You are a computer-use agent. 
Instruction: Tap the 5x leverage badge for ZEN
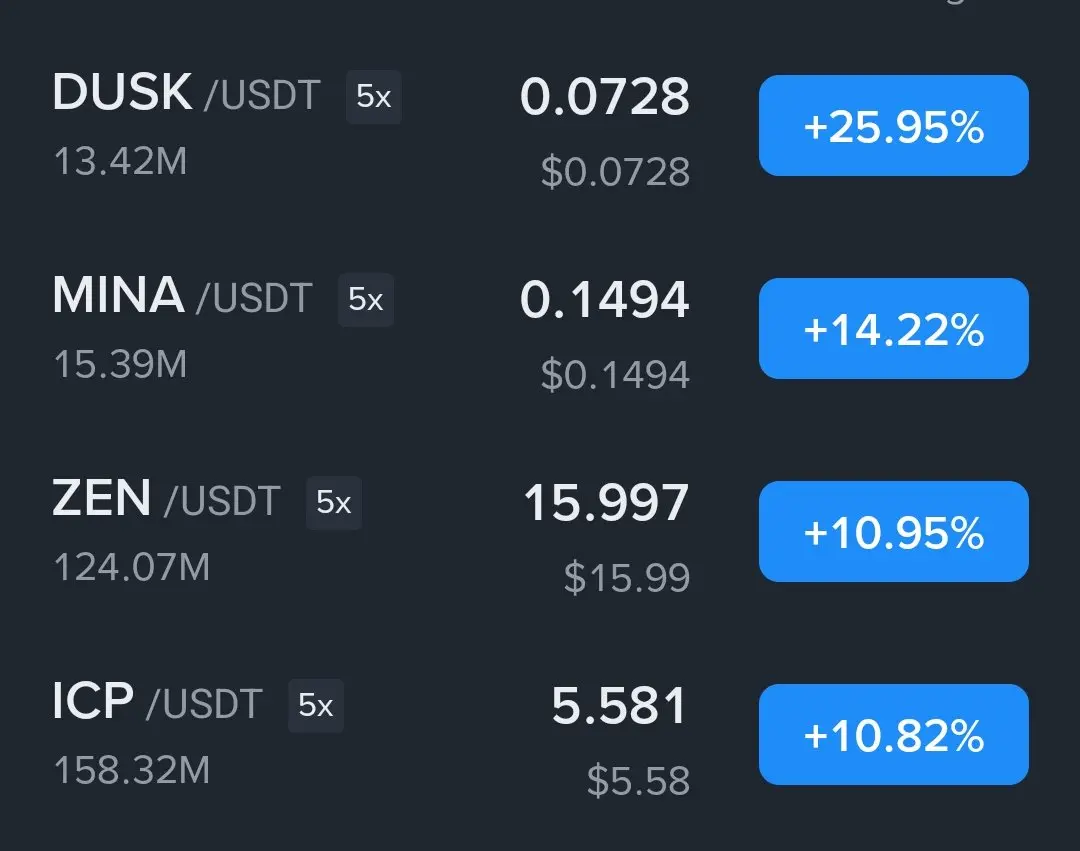tap(333, 503)
